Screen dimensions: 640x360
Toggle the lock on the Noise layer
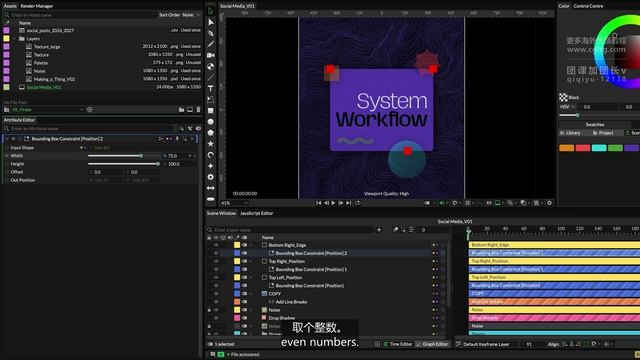click(209, 310)
